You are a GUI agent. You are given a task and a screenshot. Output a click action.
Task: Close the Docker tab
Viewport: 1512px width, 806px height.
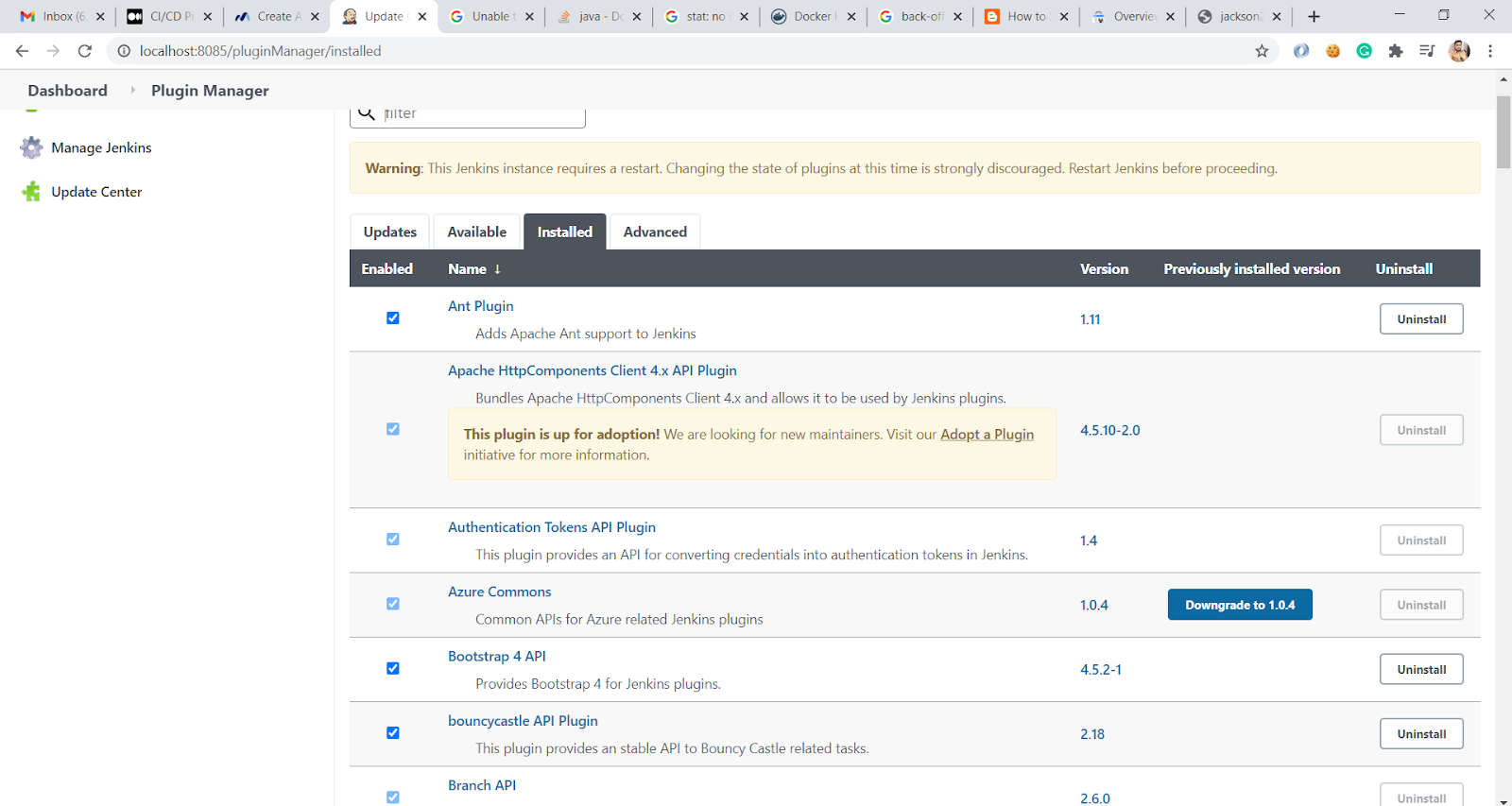coord(851,16)
